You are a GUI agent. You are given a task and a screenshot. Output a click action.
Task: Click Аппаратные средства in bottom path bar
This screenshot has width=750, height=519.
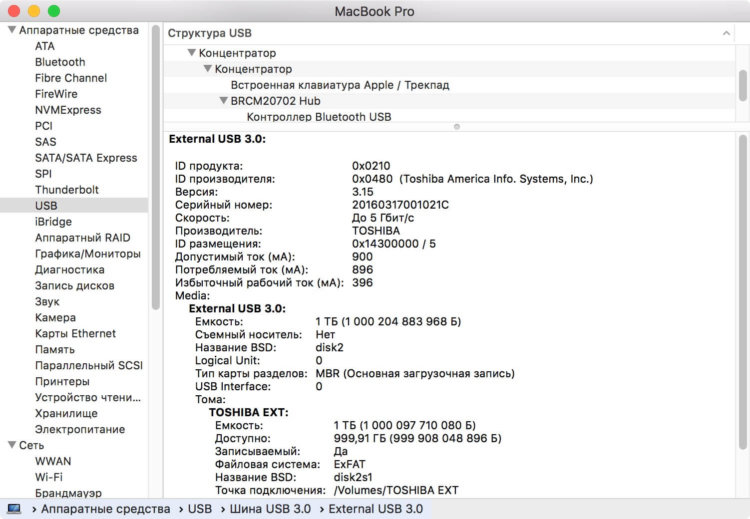(x=105, y=509)
